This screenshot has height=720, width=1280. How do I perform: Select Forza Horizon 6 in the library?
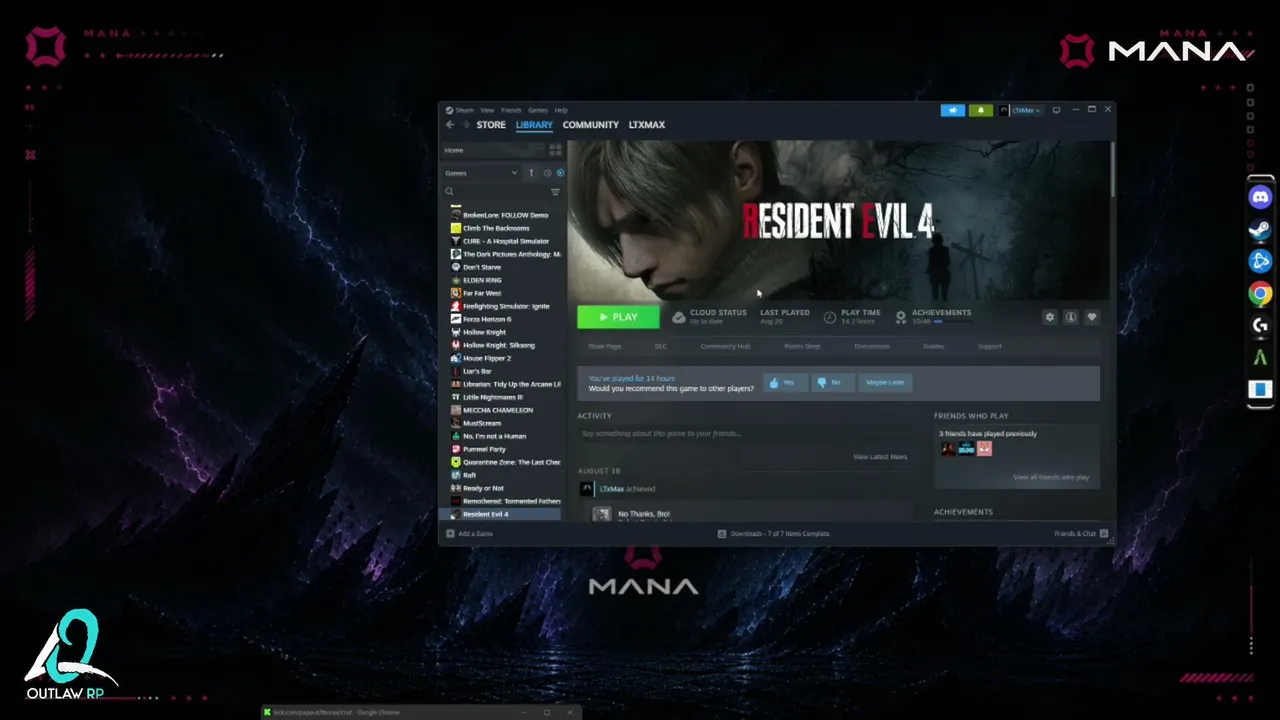pos(487,319)
